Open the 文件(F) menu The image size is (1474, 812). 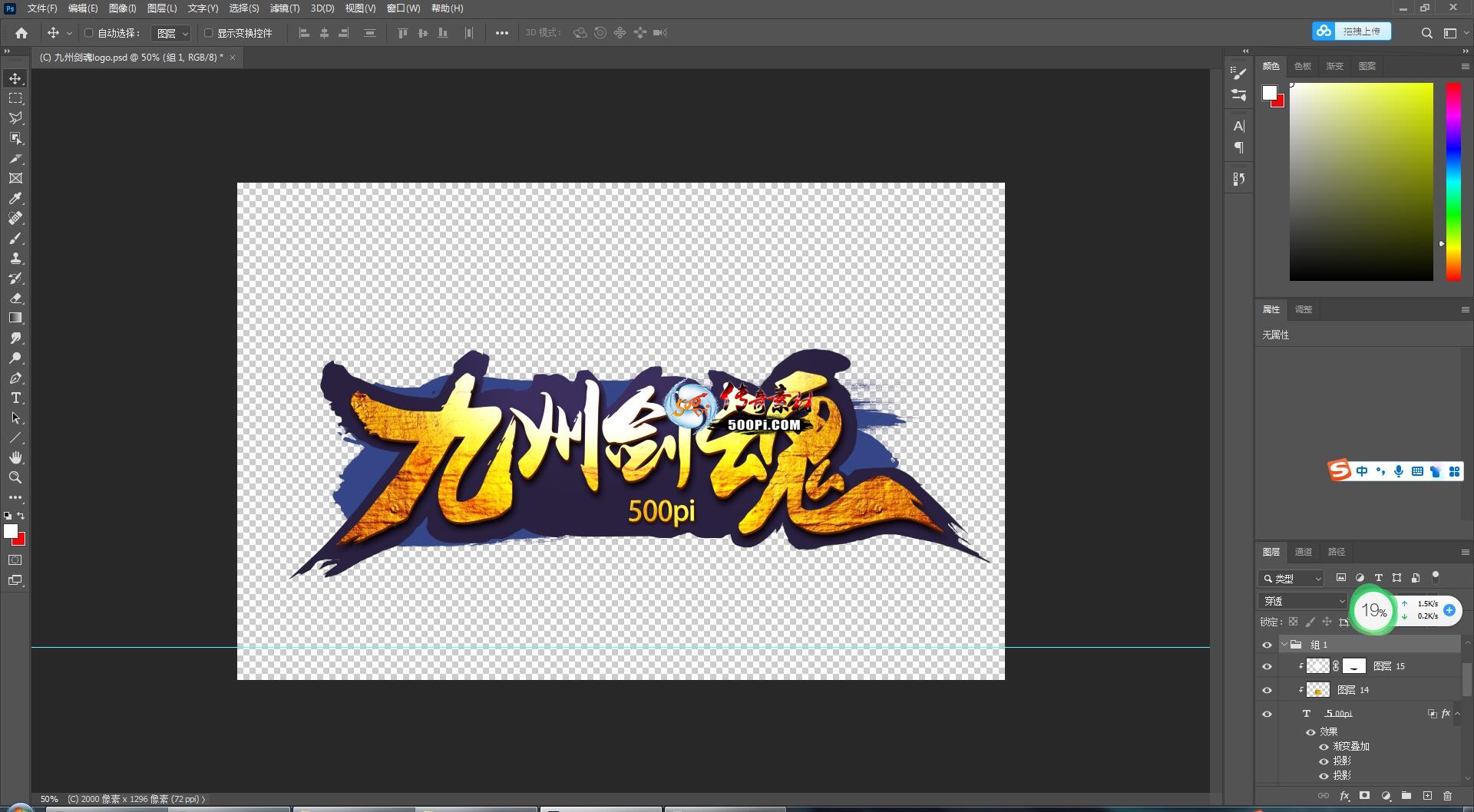(42, 8)
